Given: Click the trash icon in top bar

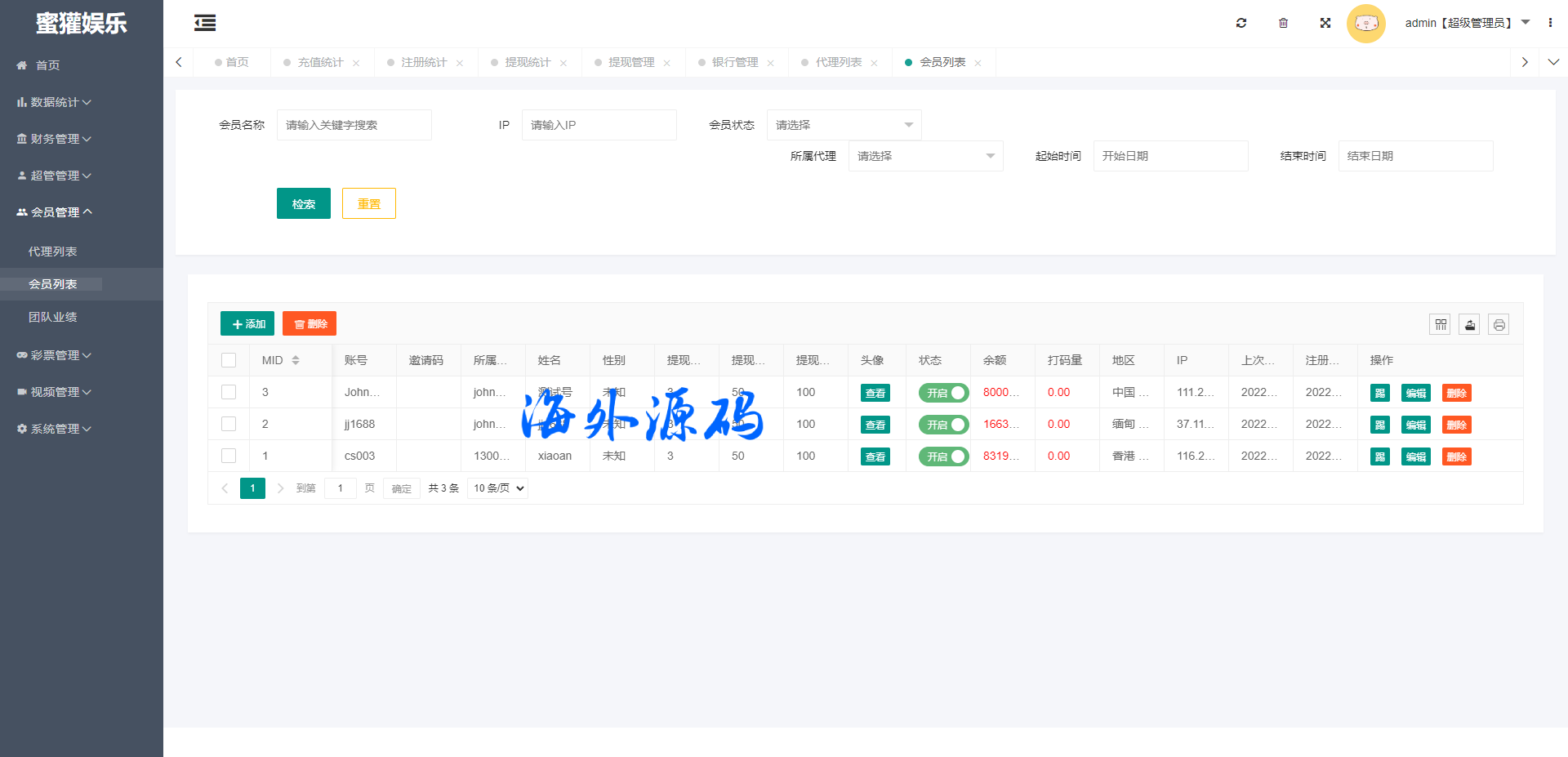Looking at the screenshot, I should pyautogui.click(x=1283, y=23).
